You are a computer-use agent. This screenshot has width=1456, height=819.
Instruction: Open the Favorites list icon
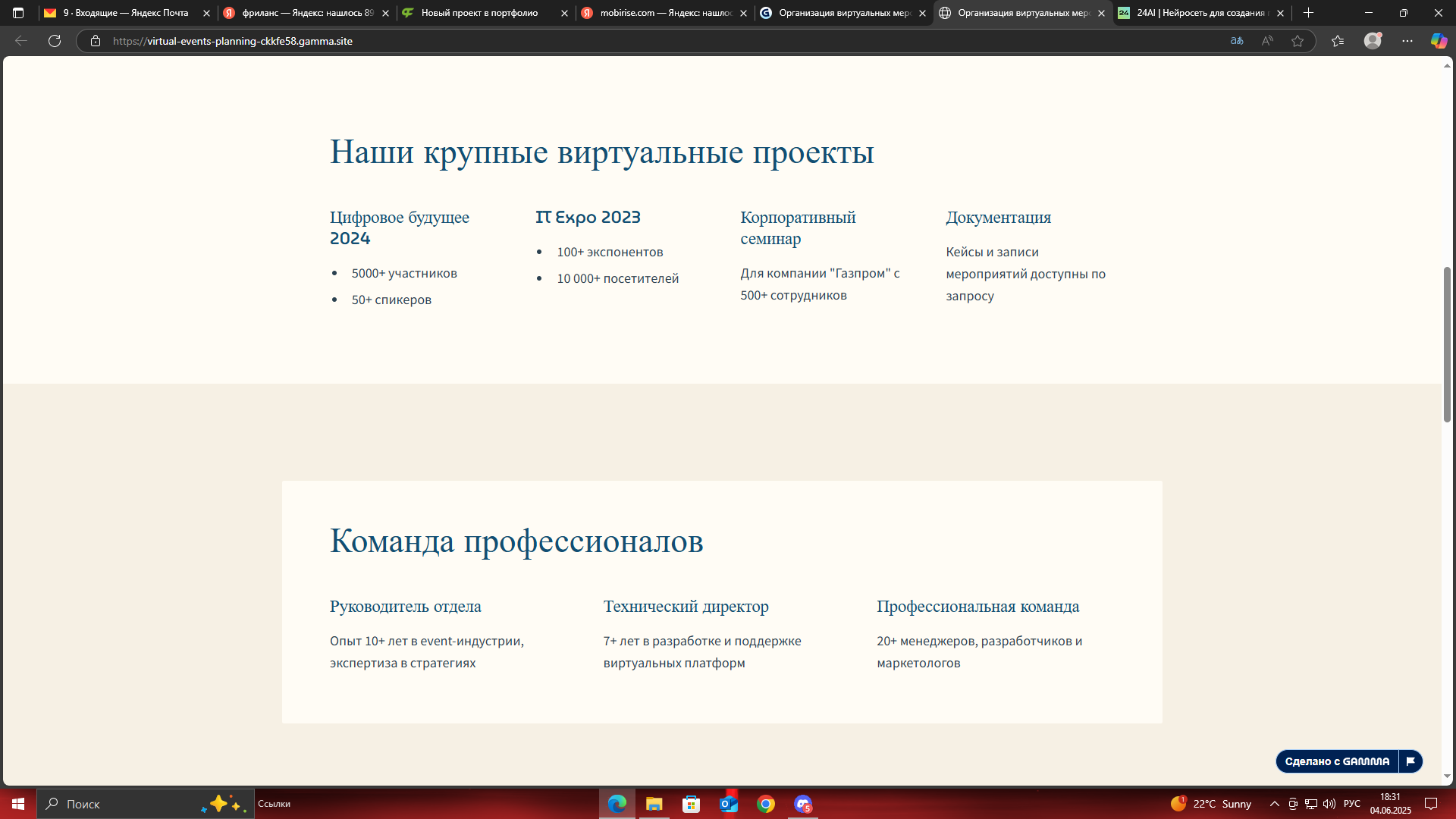point(1337,41)
